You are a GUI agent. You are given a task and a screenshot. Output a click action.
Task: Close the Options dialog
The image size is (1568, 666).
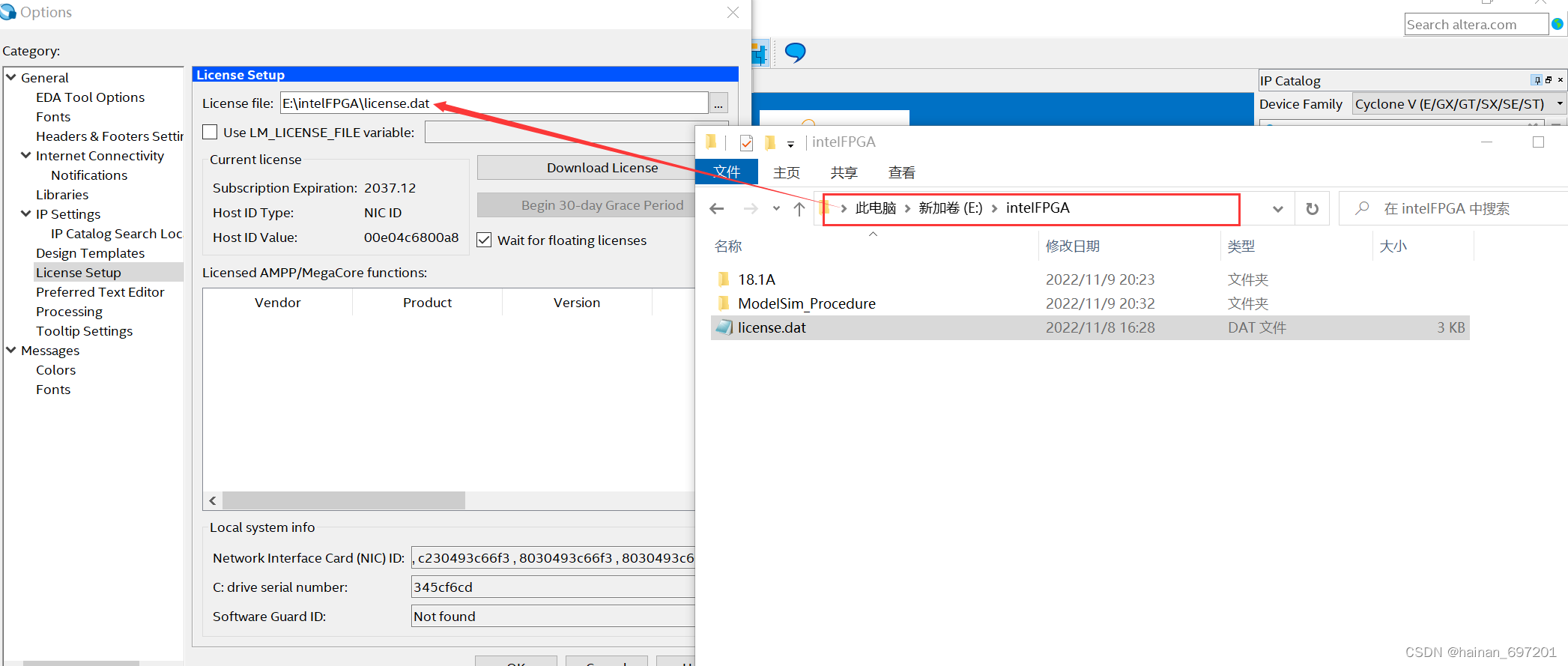(733, 13)
